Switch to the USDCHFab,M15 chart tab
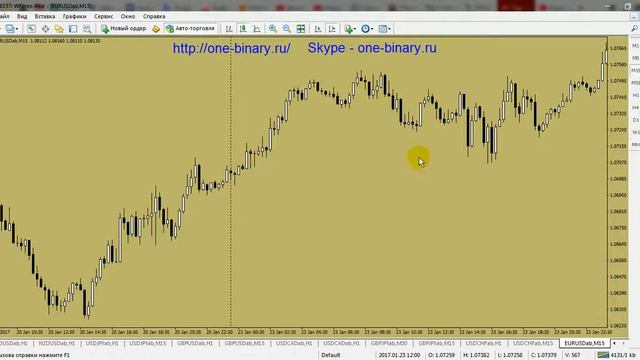 [x=533, y=344]
